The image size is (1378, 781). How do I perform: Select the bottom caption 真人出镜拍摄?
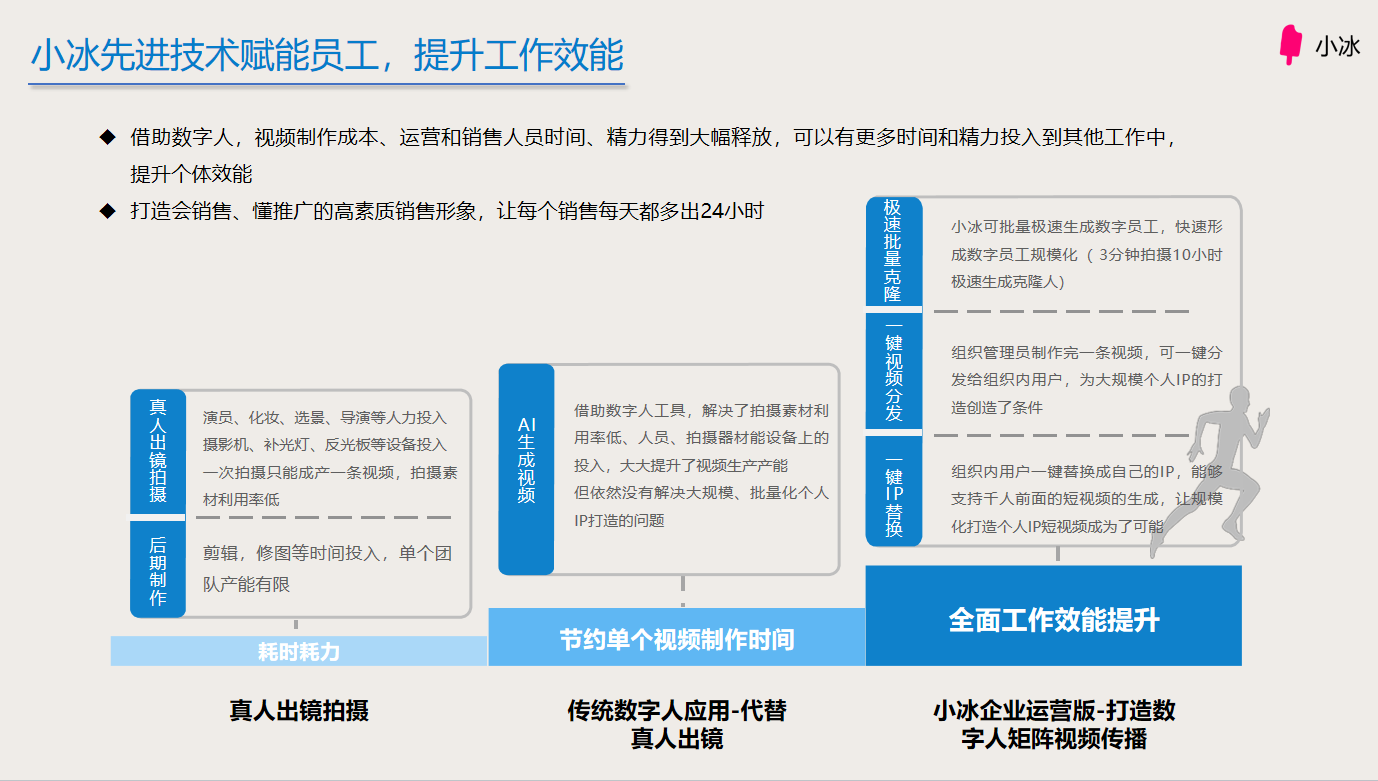coord(299,711)
